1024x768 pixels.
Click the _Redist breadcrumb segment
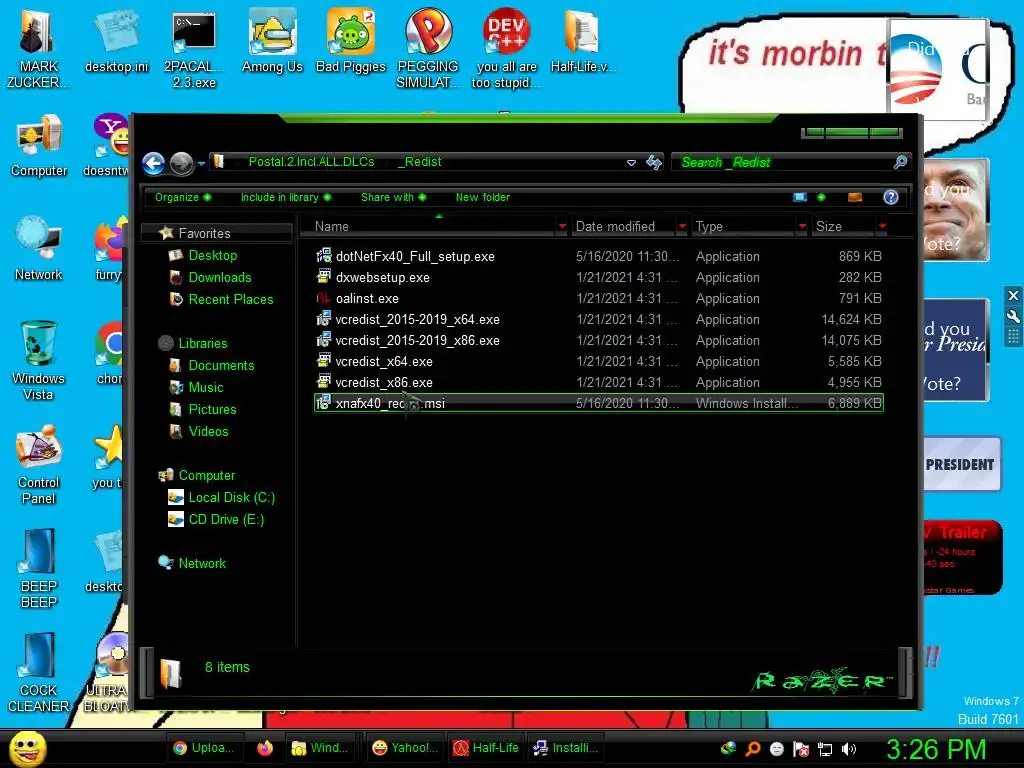point(420,162)
